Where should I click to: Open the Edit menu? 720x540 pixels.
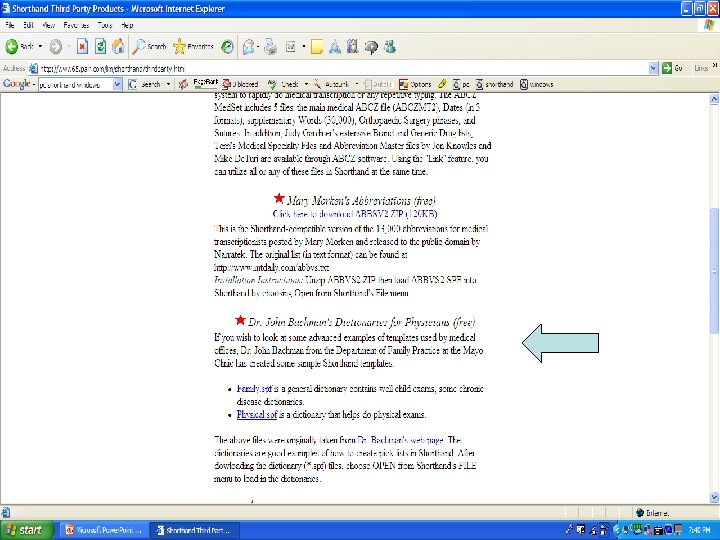coord(28,25)
